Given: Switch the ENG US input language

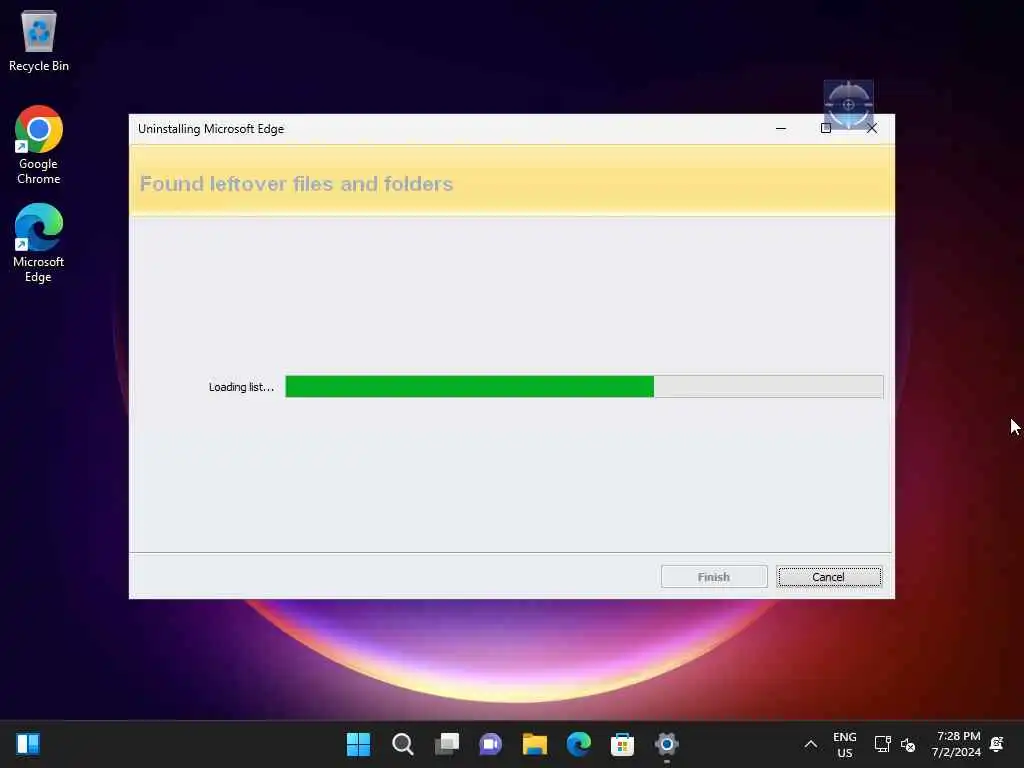Looking at the screenshot, I should (x=844, y=744).
